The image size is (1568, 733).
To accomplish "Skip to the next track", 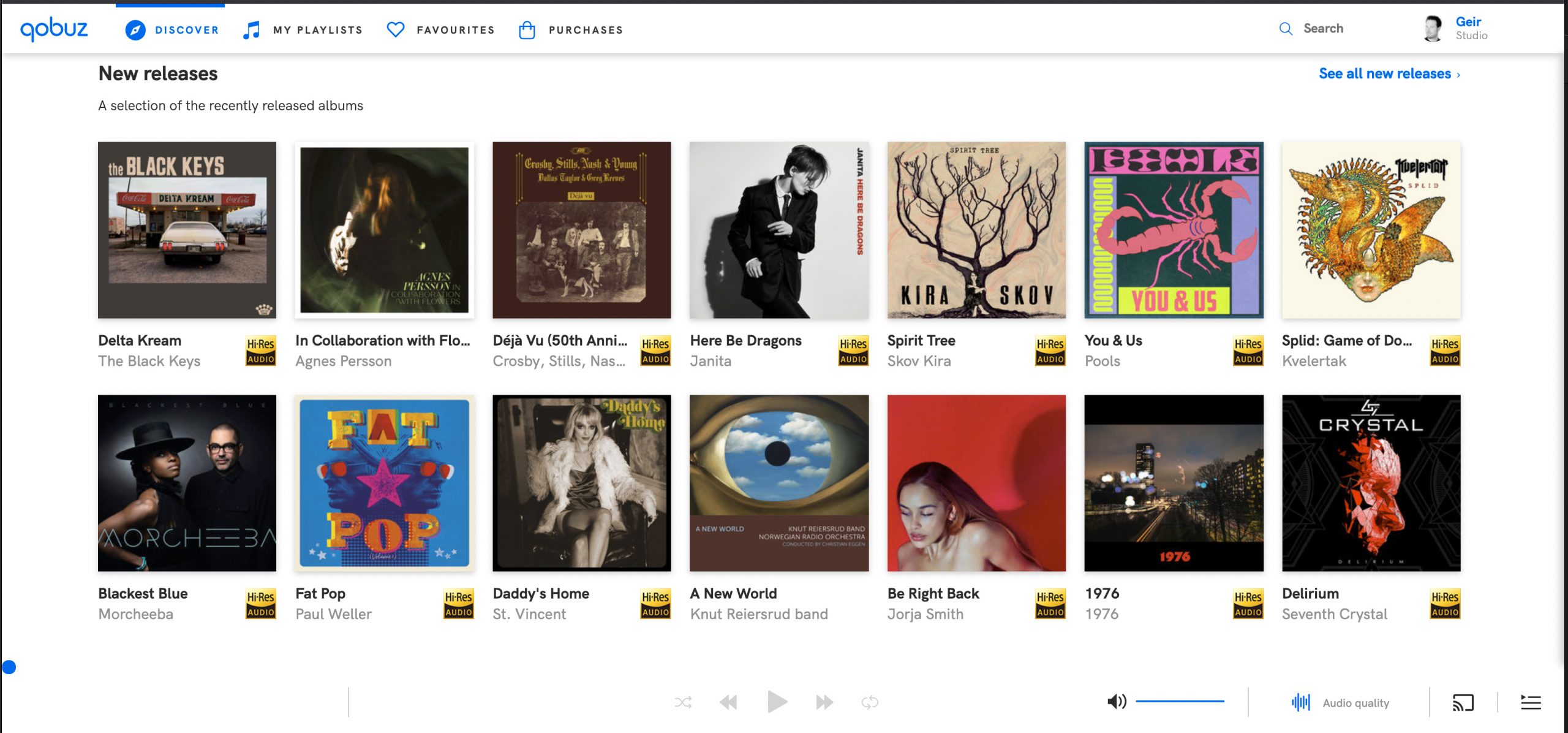I will tap(824, 702).
